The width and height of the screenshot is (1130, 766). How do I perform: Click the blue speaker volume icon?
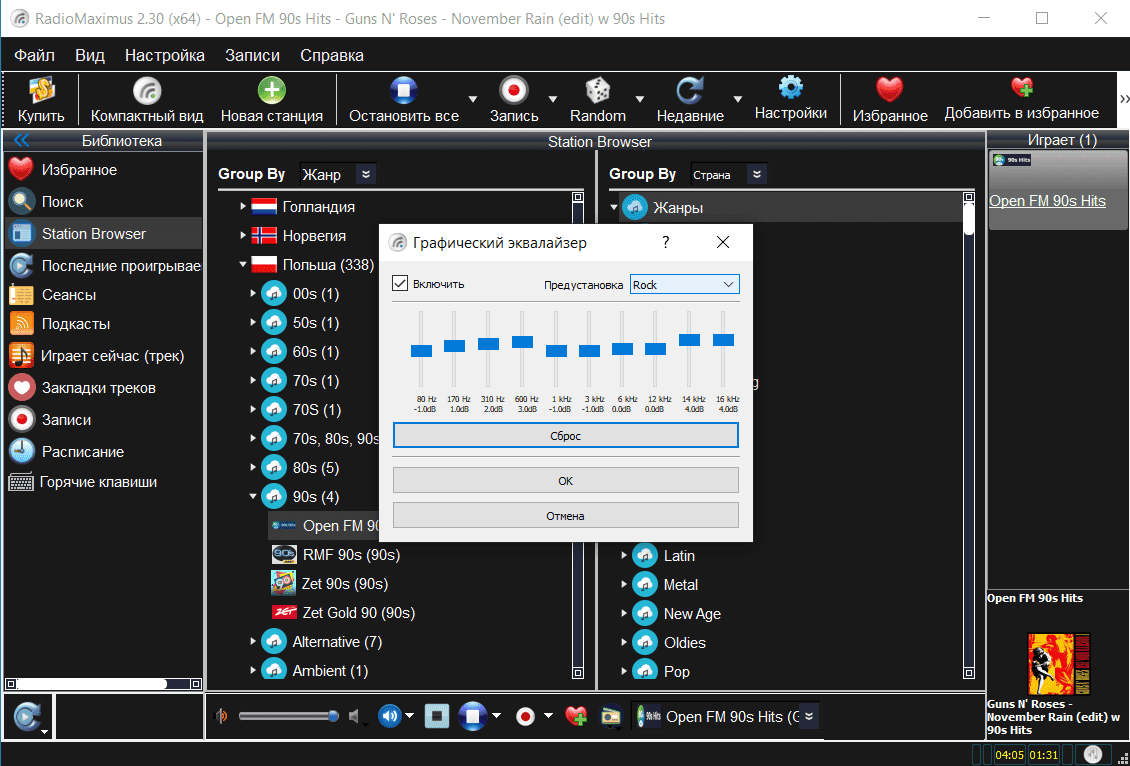(x=390, y=716)
